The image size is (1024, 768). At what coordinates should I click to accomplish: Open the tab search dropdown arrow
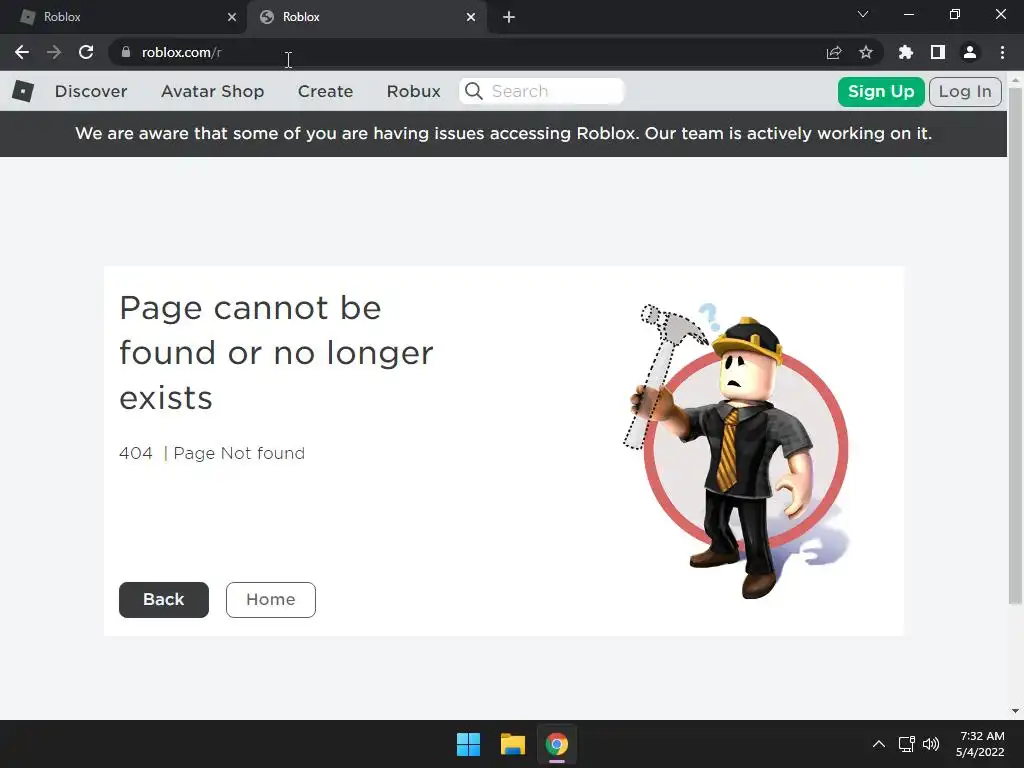pyautogui.click(x=863, y=14)
